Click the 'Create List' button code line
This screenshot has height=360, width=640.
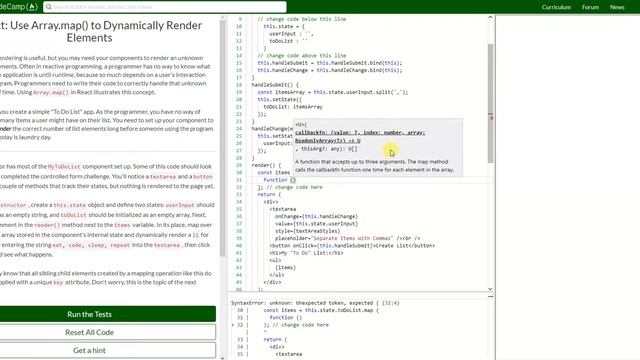352,246
